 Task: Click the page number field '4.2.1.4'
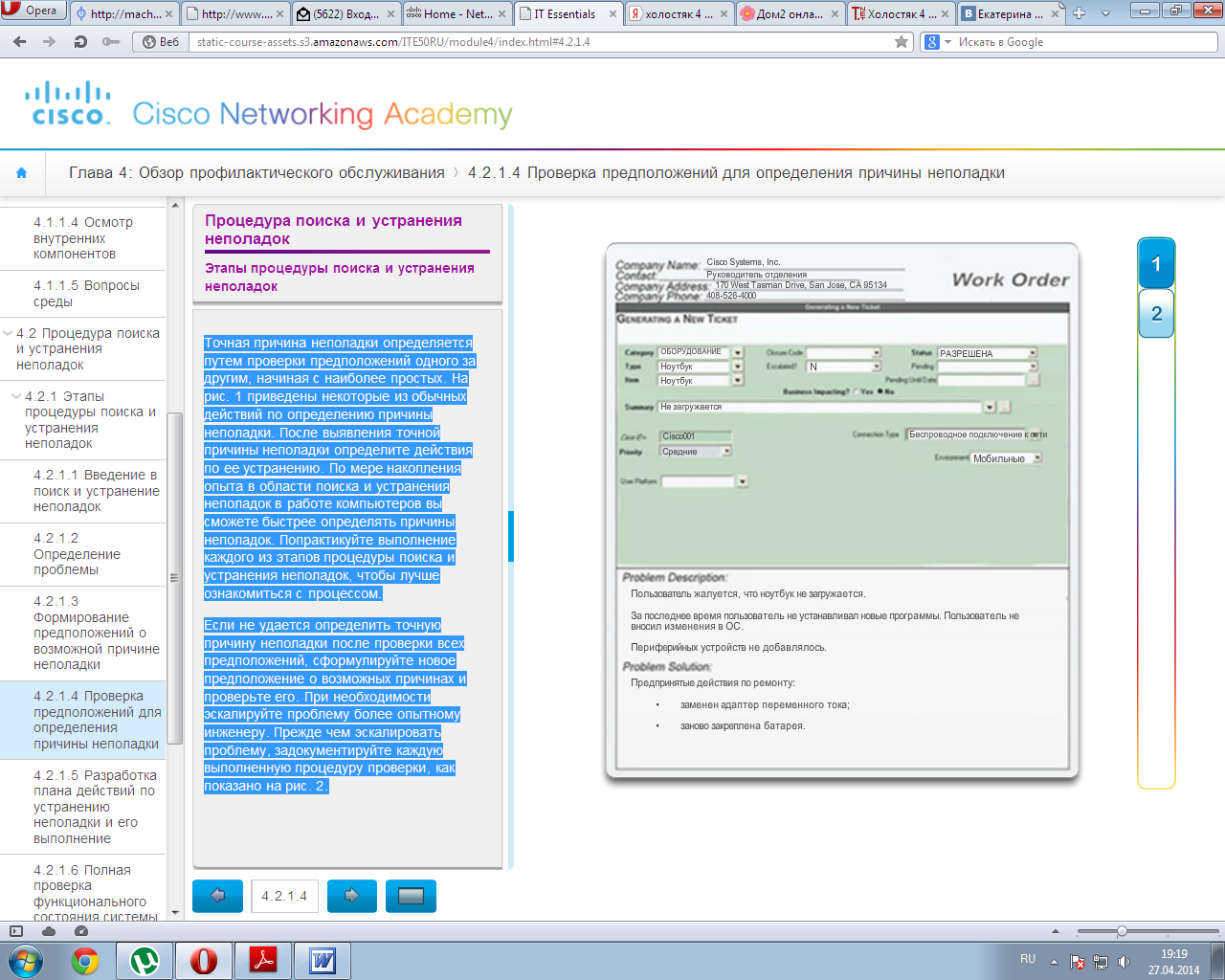[x=285, y=897]
